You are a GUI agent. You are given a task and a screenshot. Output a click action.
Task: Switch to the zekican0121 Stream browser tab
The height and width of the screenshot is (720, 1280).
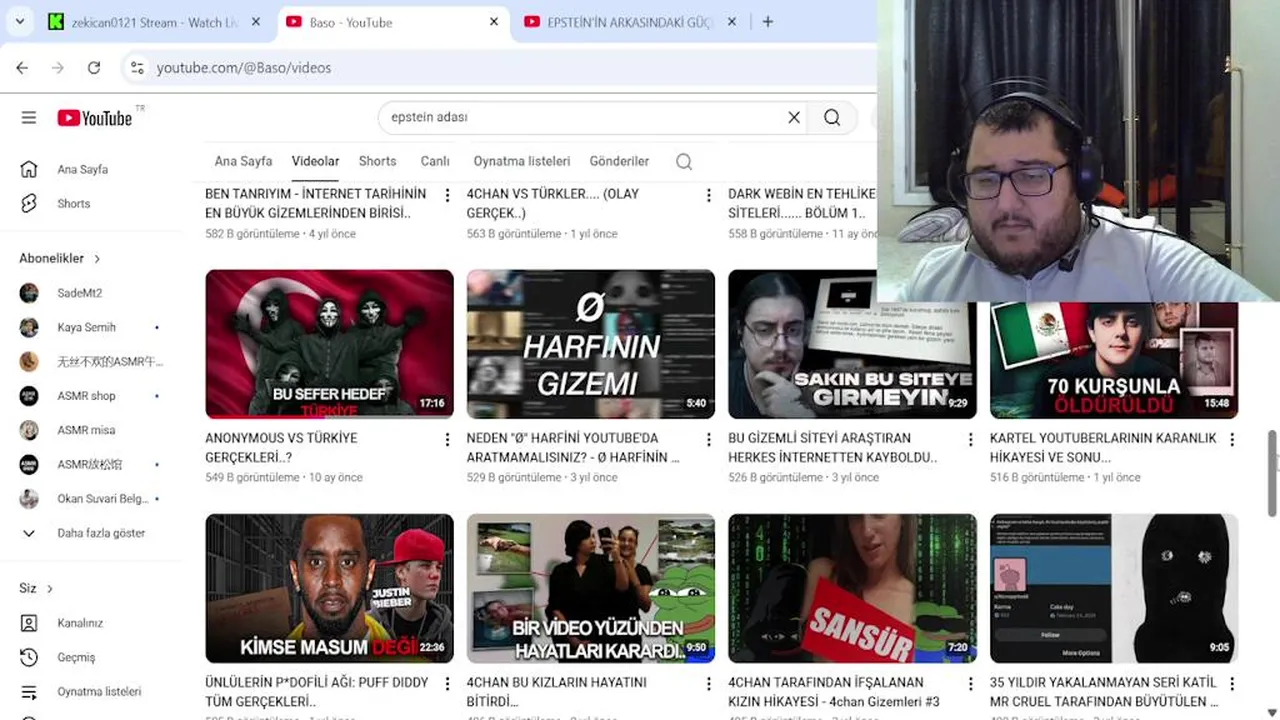click(156, 22)
